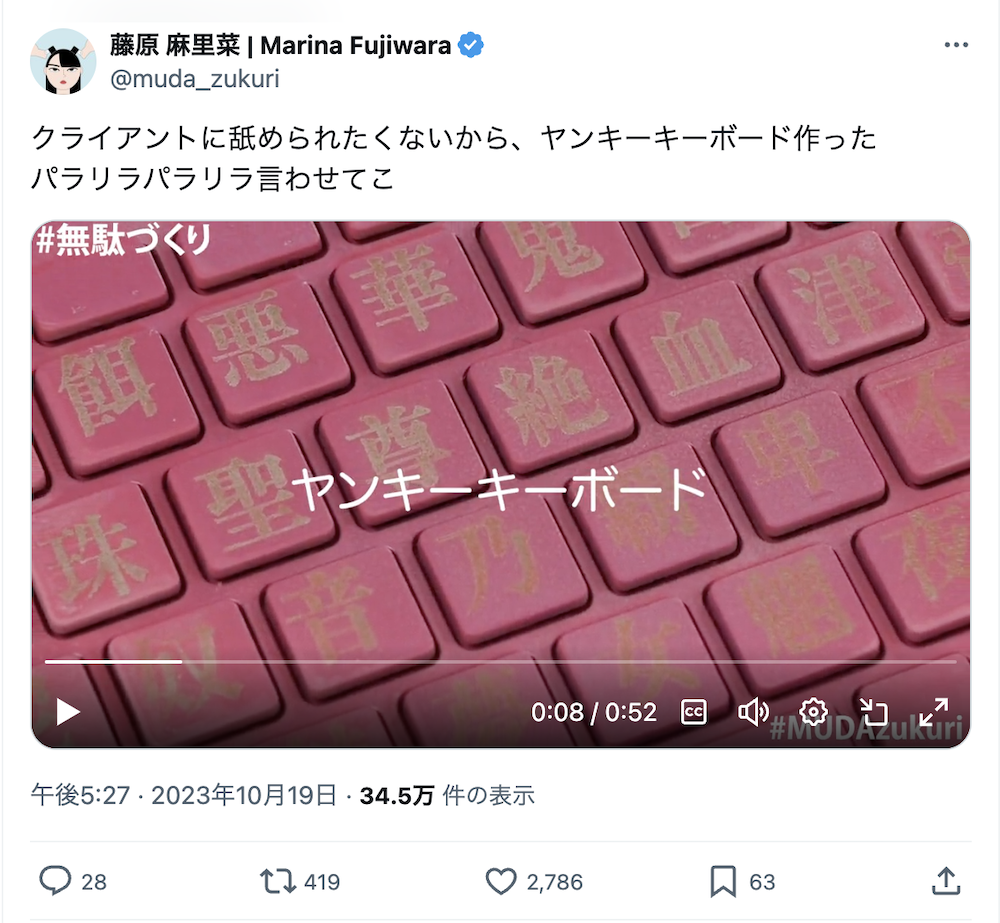Open the tweet's more options menu

point(956,45)
